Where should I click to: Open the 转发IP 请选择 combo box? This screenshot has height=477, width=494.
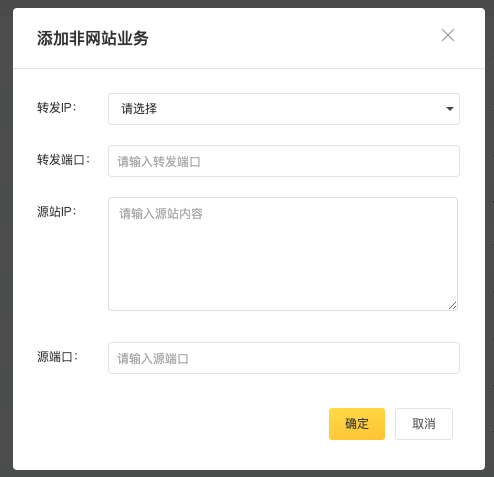tap(284, 109)
